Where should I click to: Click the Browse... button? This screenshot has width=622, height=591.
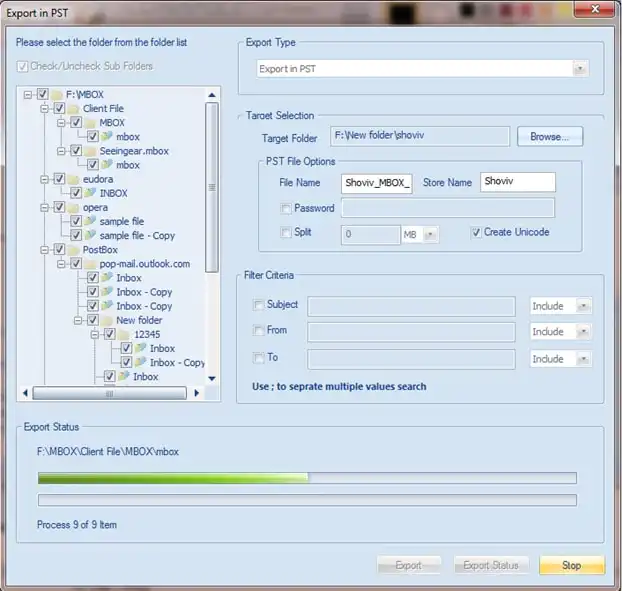tap(550, 136)
